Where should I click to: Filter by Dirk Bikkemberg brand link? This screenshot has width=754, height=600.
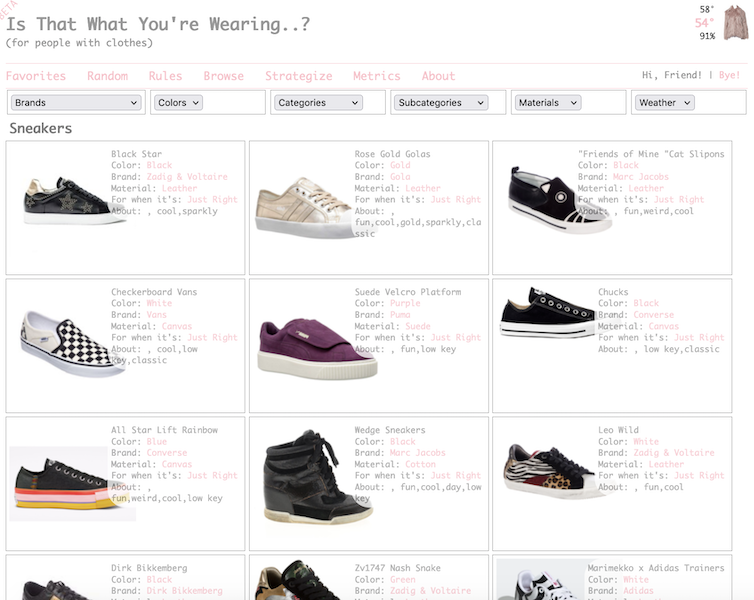[185, 590]
